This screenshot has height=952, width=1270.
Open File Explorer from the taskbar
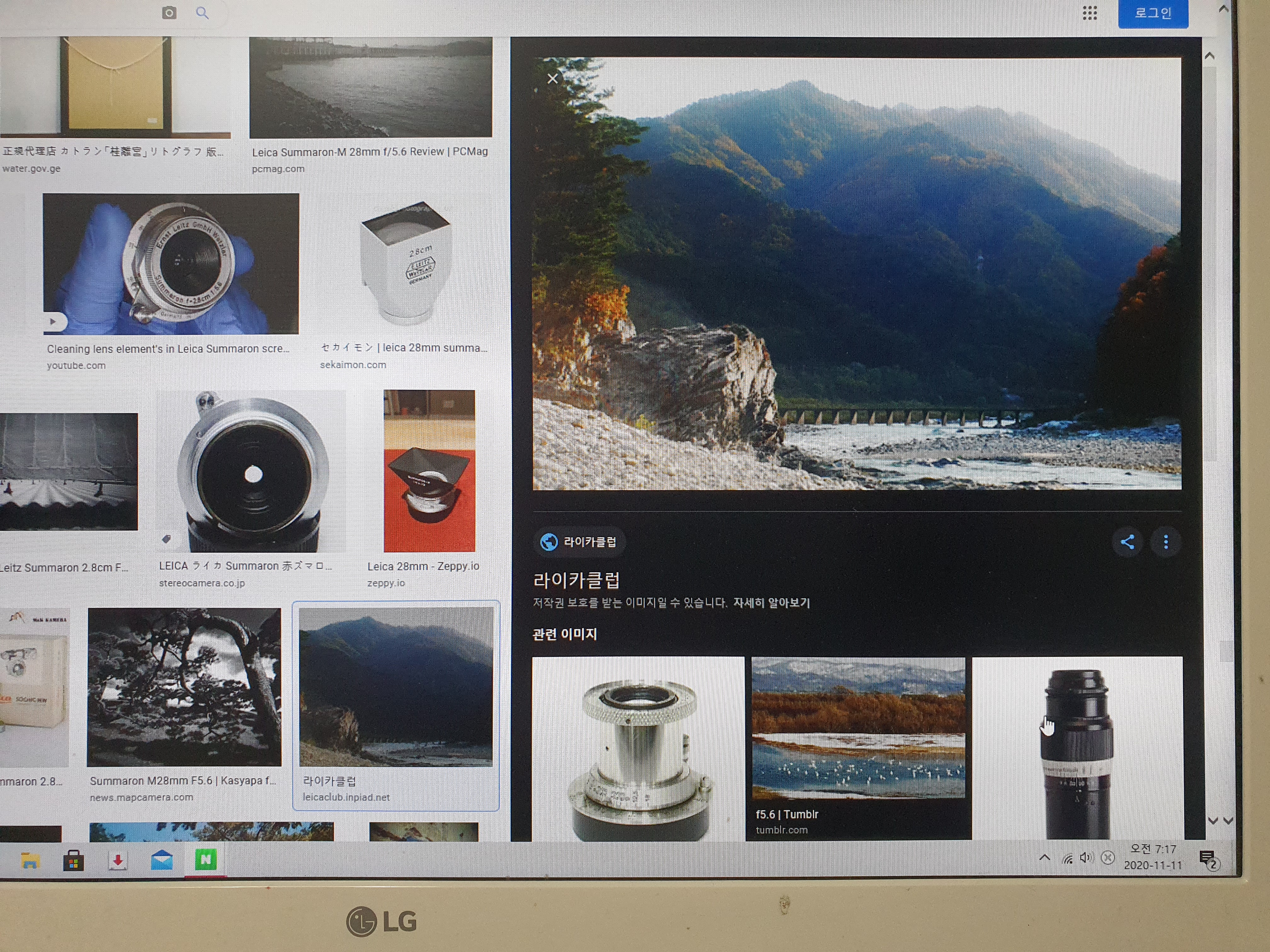[x=30, y=861]
